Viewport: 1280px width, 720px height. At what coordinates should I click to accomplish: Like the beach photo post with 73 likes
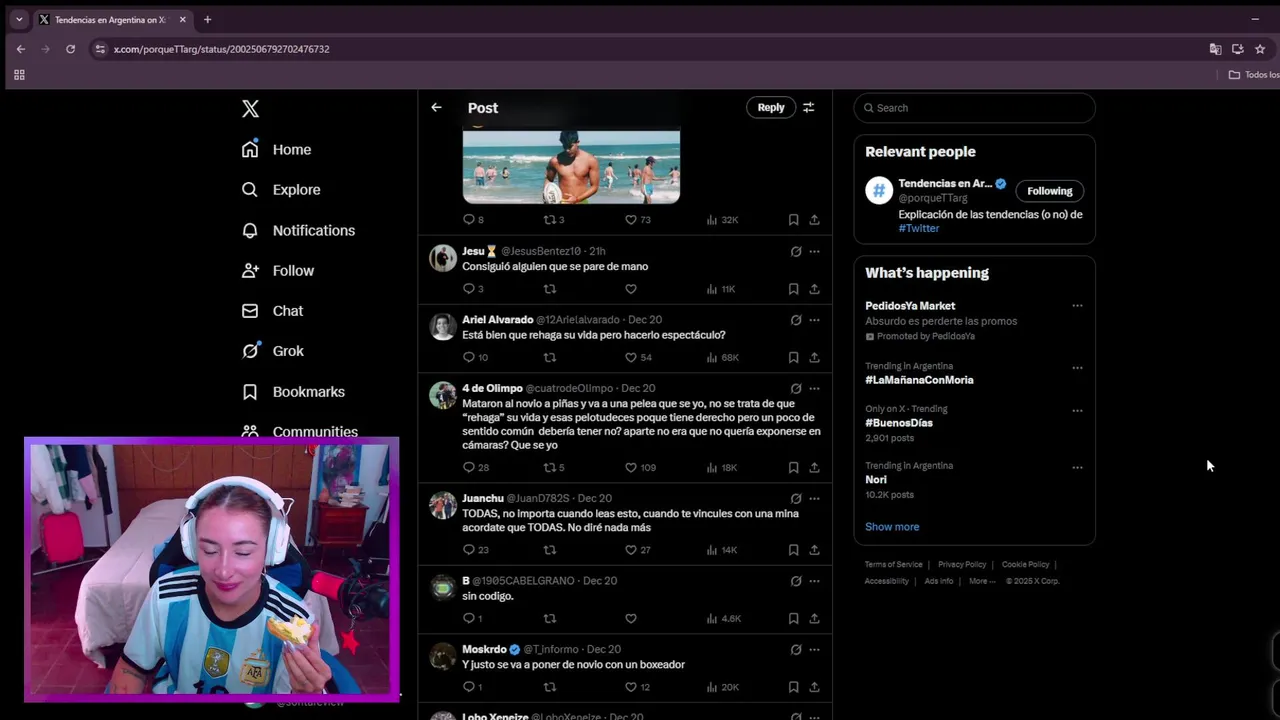point(630,220)
